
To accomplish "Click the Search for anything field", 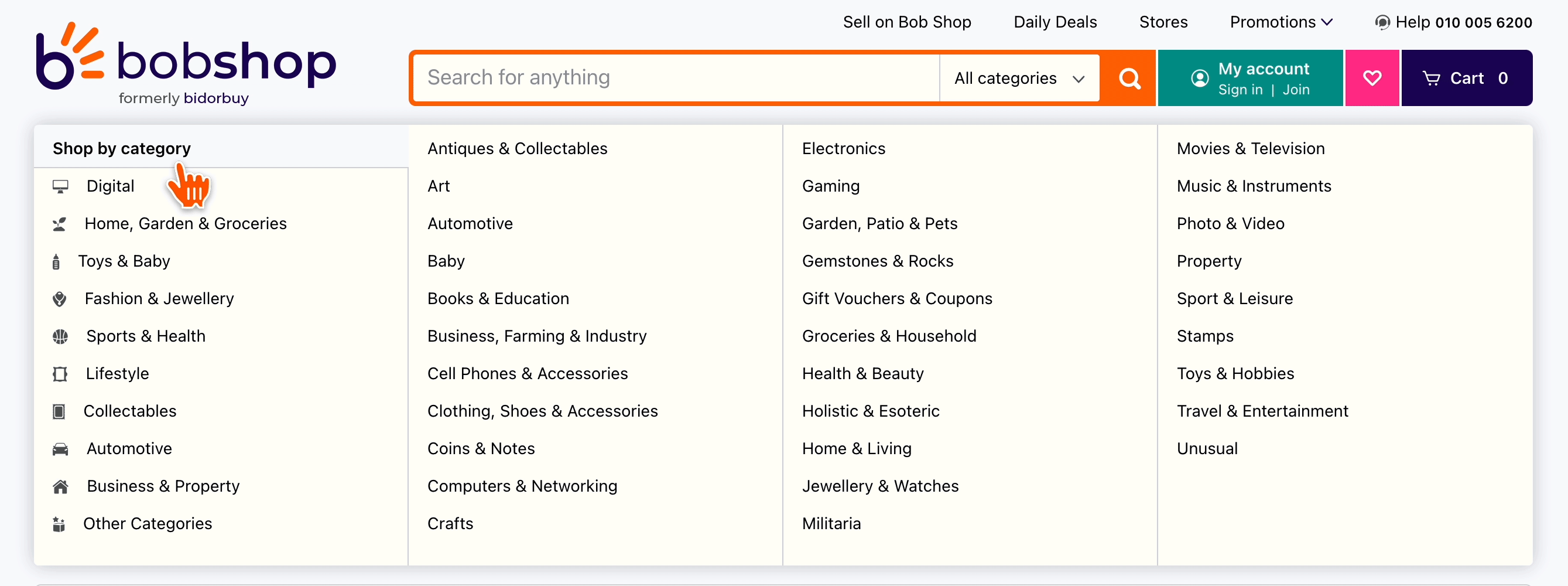I will click(676, 78).
